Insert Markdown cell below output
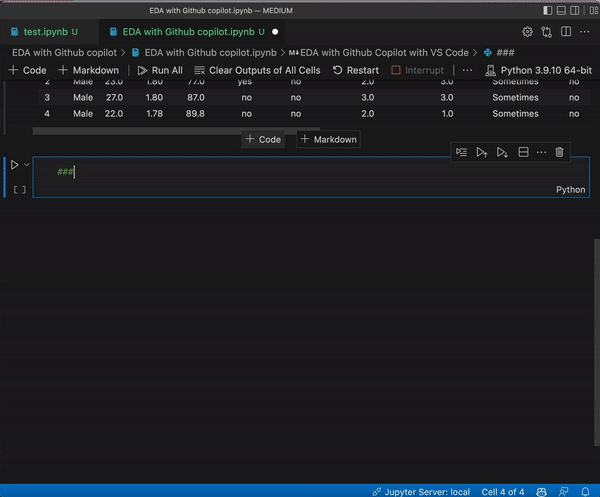 tap(329, 139)
